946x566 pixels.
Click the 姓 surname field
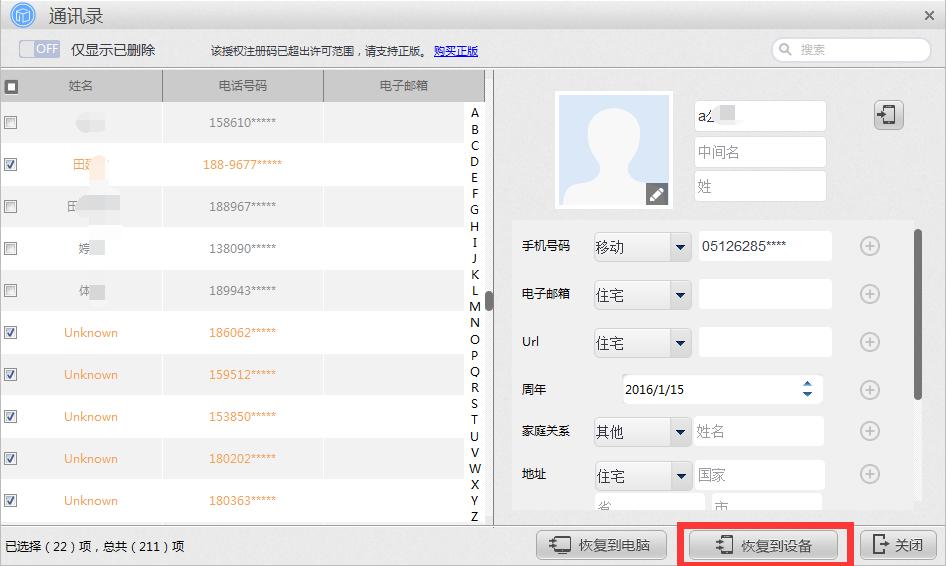pos(760,186)
